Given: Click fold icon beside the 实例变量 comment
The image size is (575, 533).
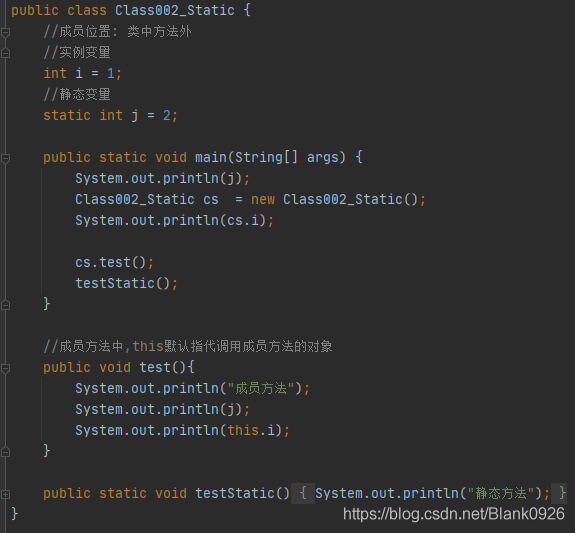Looking at the screenshot, I should pos(6,53).
